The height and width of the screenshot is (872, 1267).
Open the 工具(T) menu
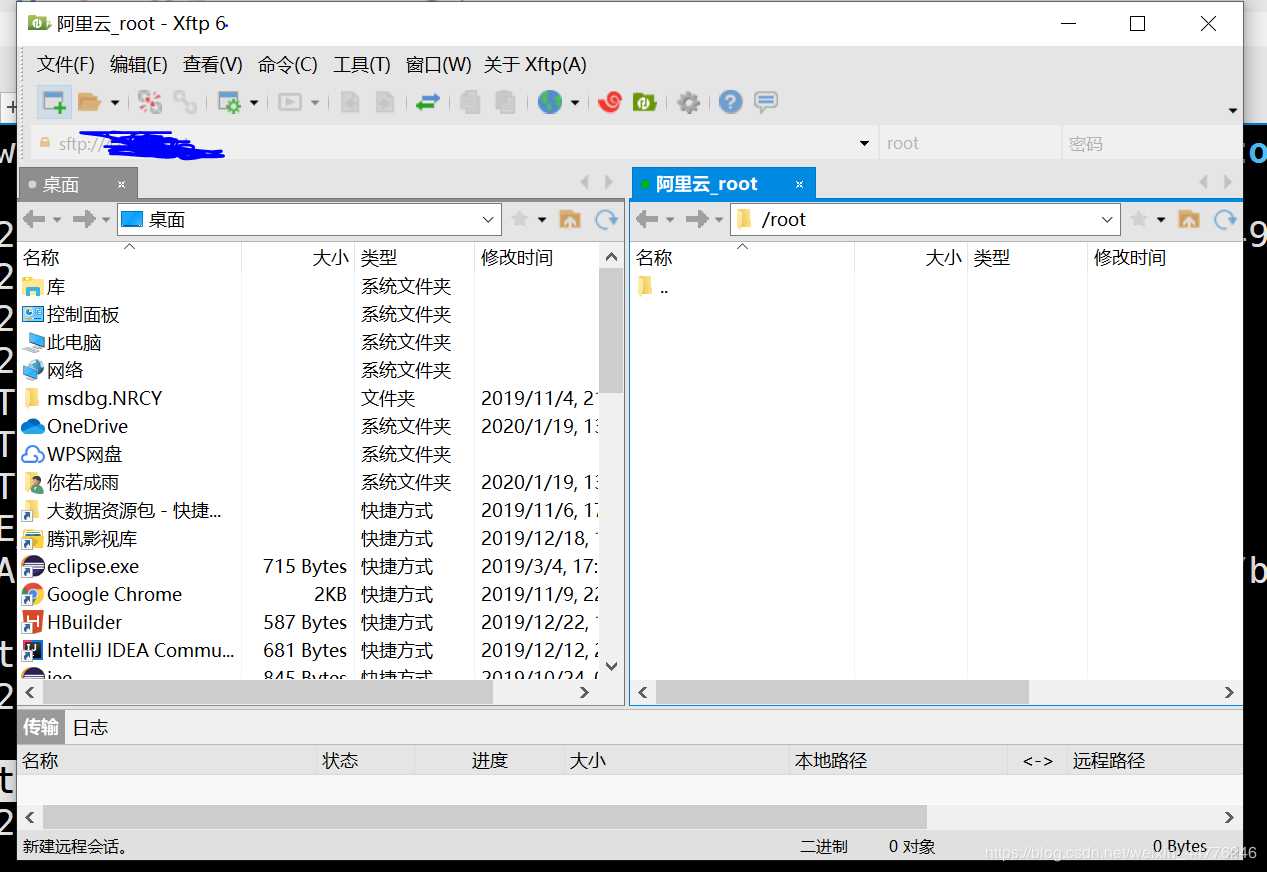point(362,64)
